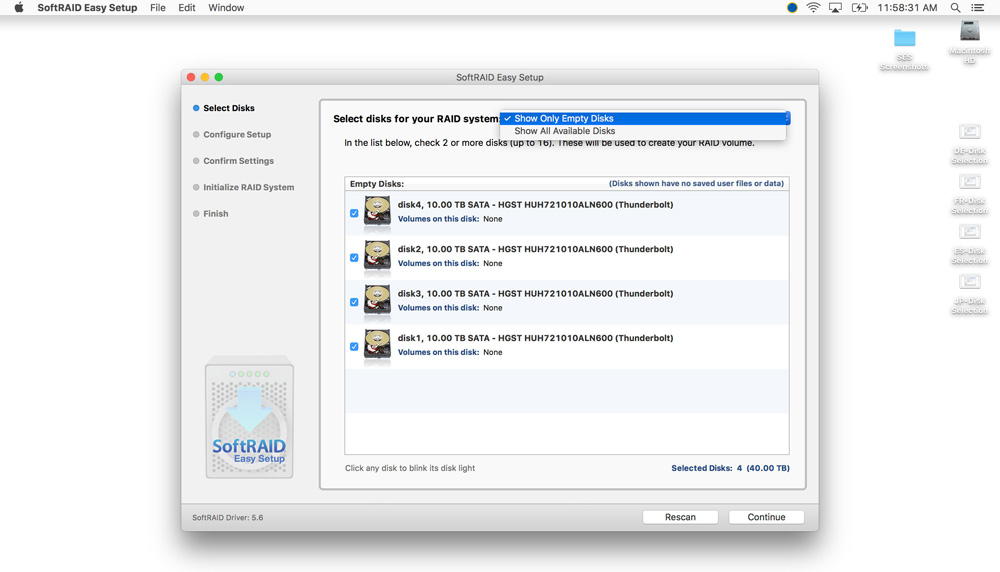The image size is (1000, 572).
Task: Click the disk3 10.00 TB SATA row title
Action: pos(535,294)
